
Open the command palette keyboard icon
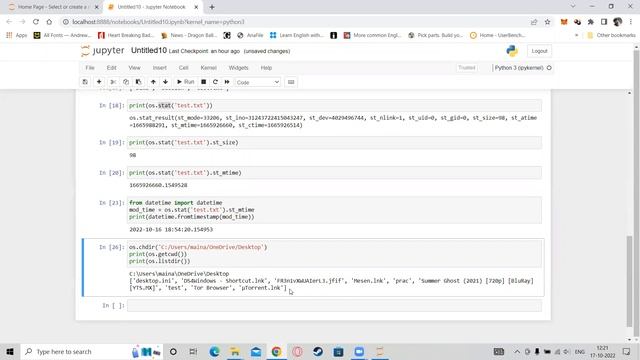[291, 82]
